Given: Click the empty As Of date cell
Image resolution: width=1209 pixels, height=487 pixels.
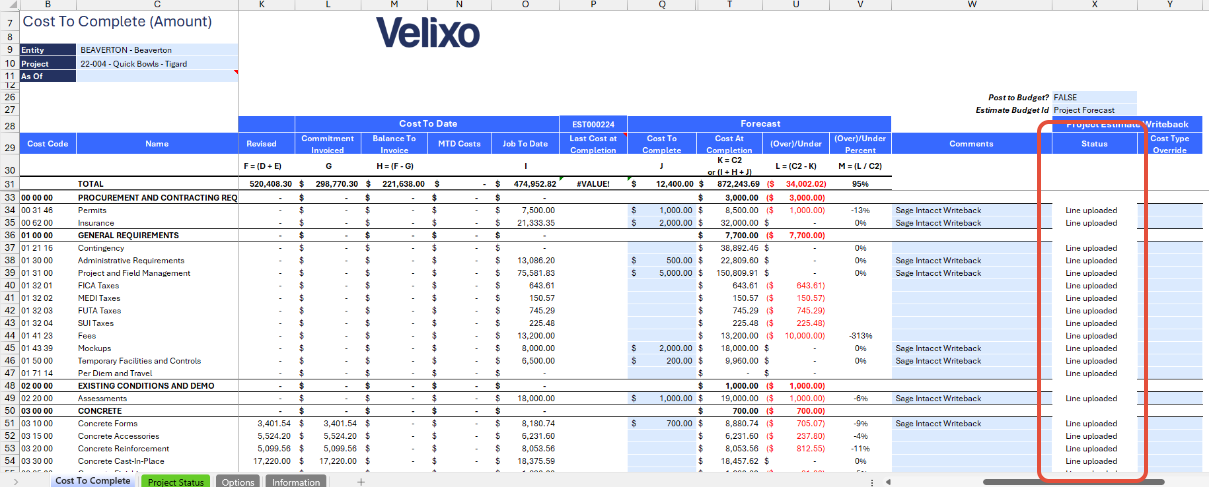Looking at the screenshot, I should pyautogui.click(x=157, y=76).
